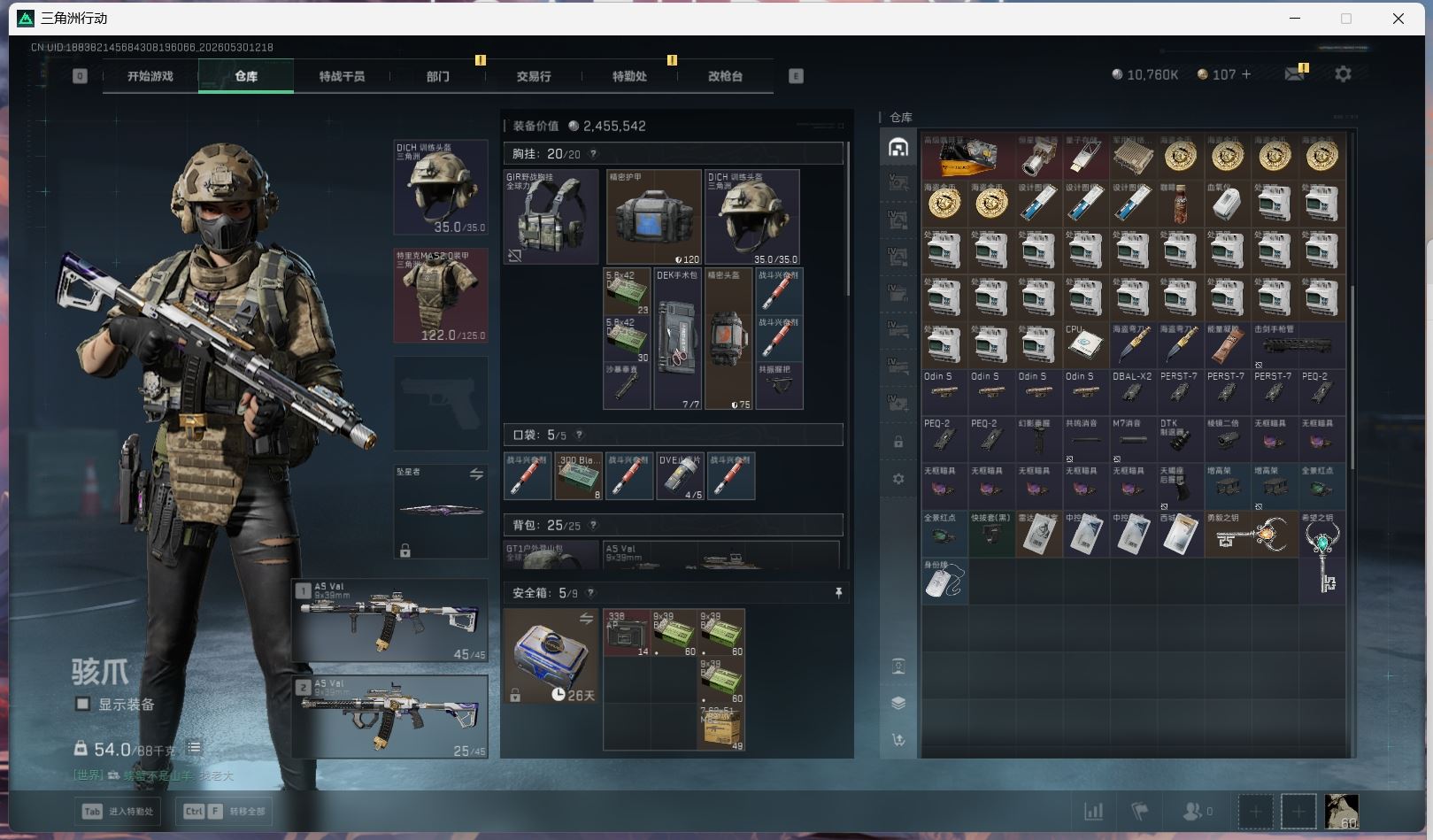Select the 高级咖啡豆 item in the warehouse
The image size is (1433, 840).
[x=968, y=156]
